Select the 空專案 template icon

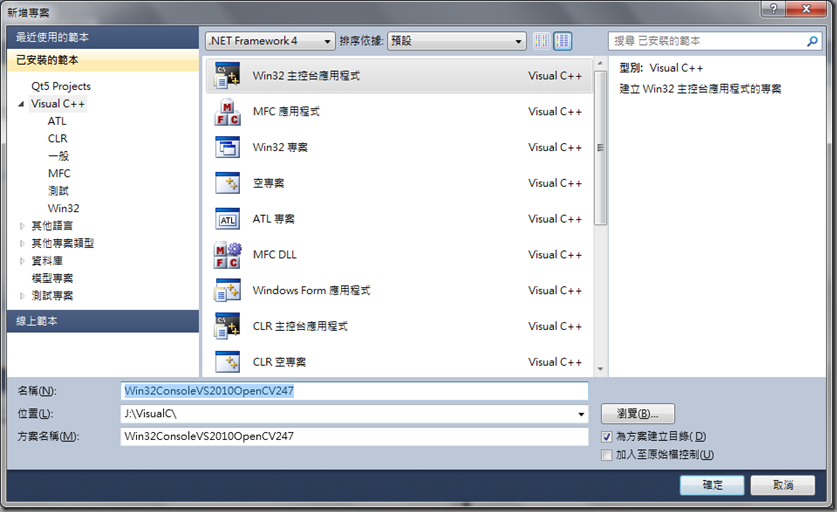pos(227,183)
